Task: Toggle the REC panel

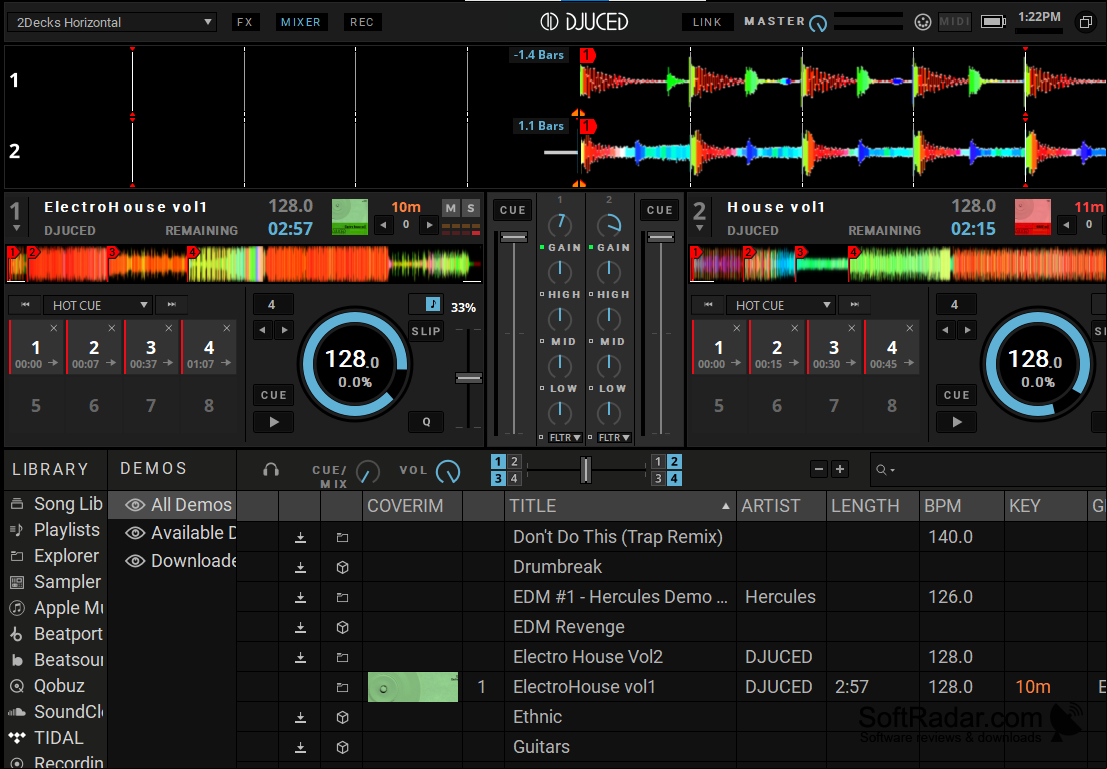Action: [x=362, y=22]
